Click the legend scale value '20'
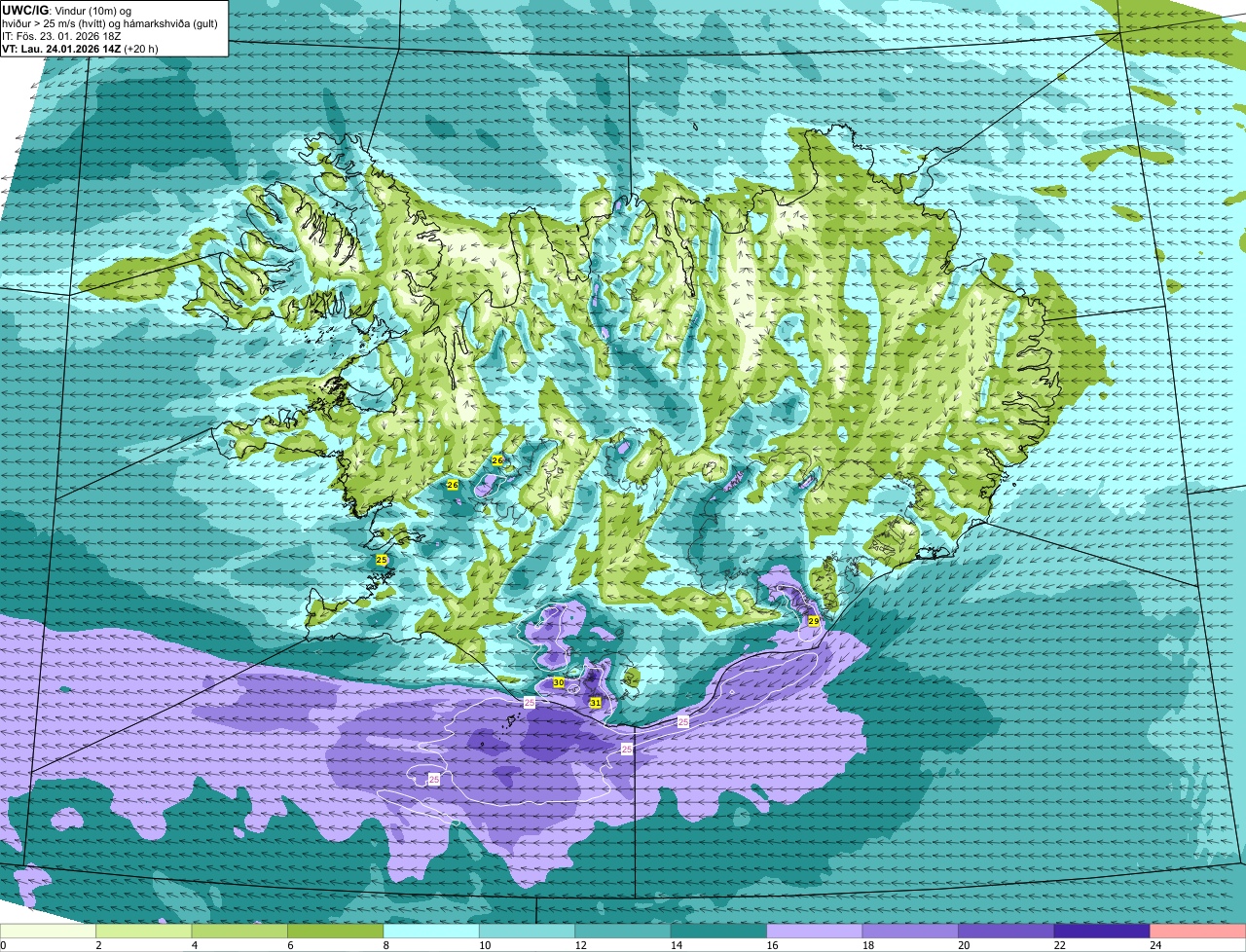Viewport: 1246px width, 952px height. 964,945
